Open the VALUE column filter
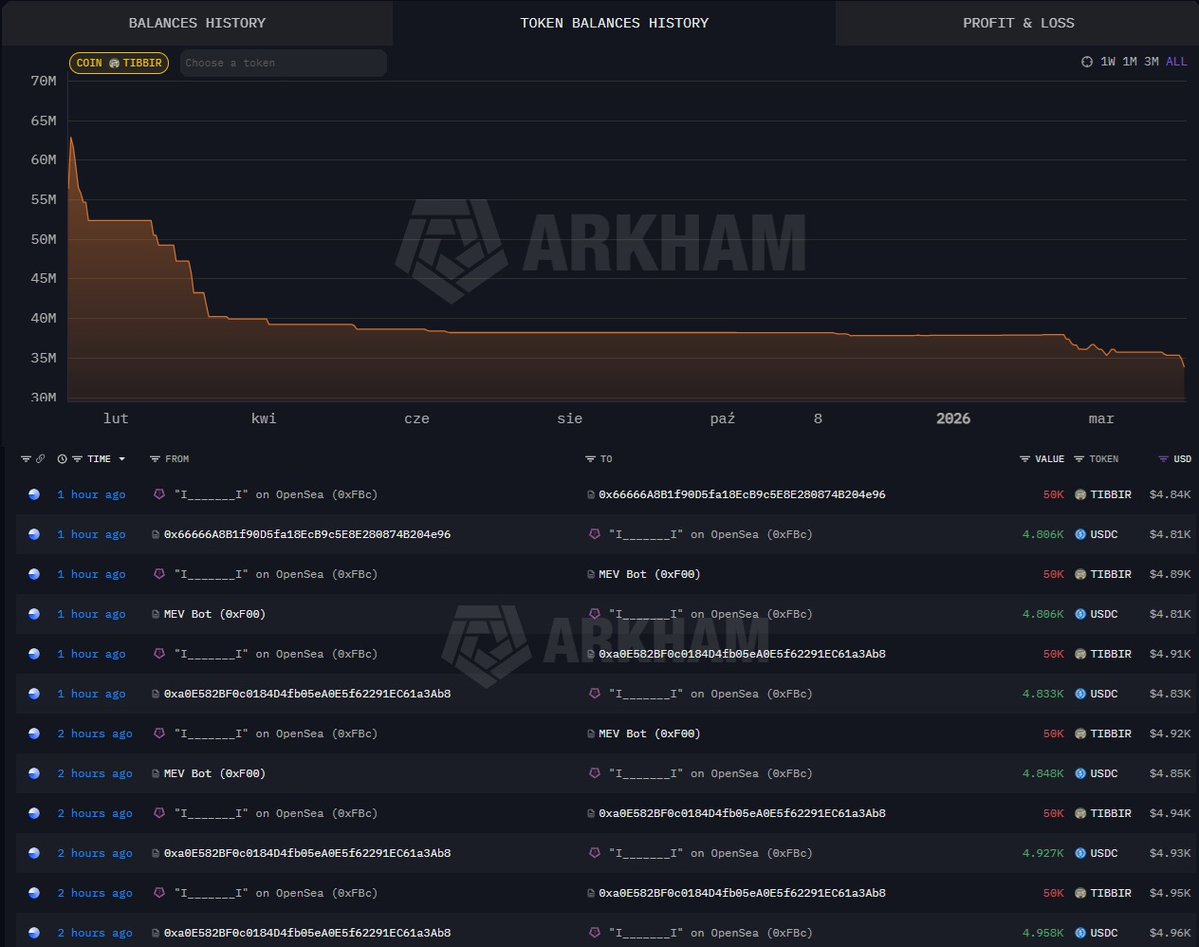The image size is (1199, 947). 1025,459
